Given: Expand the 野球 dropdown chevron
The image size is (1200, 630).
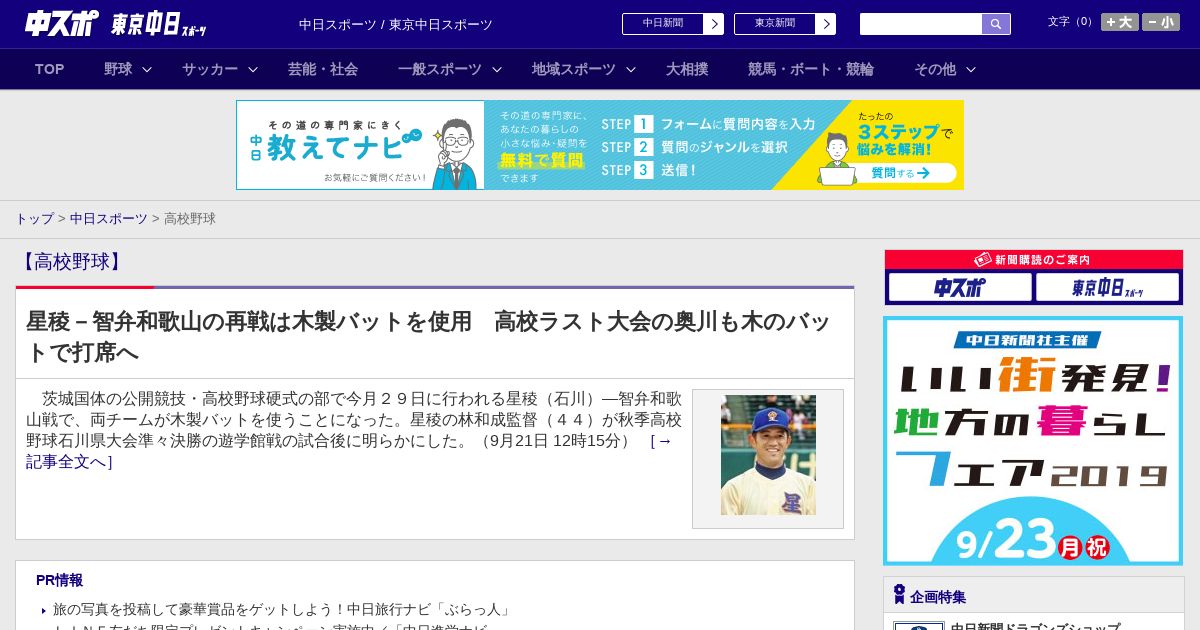Looking at the screenshot, I should click(x=147, y=69).
